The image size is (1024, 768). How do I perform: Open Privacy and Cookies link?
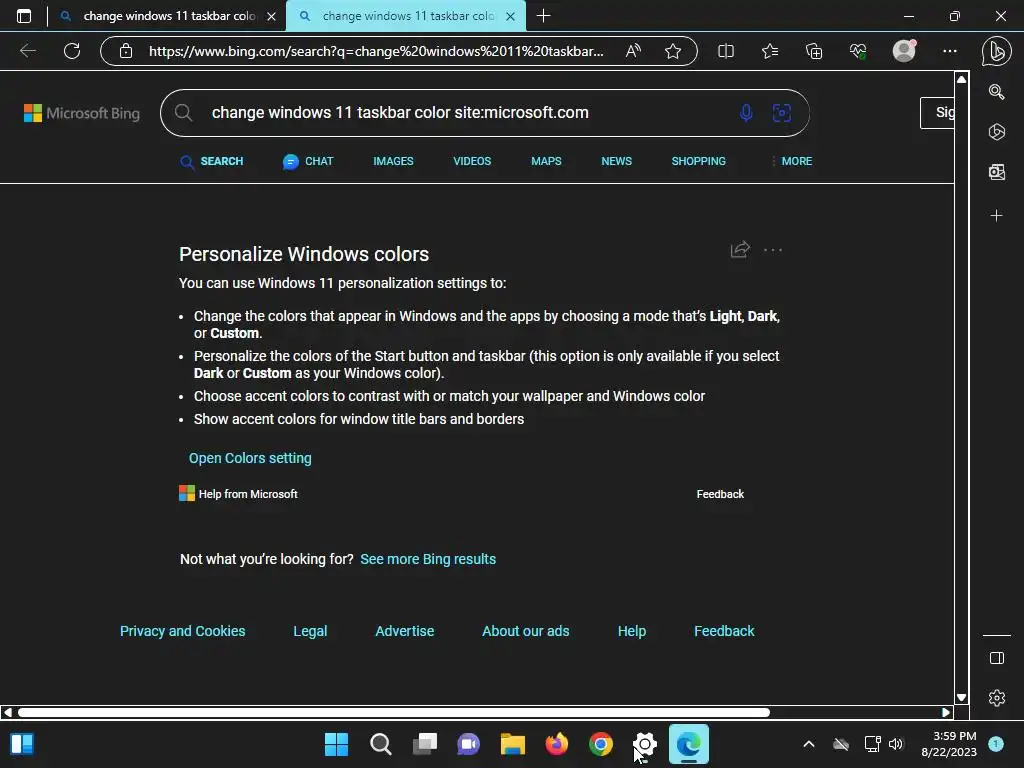[182, 631]
